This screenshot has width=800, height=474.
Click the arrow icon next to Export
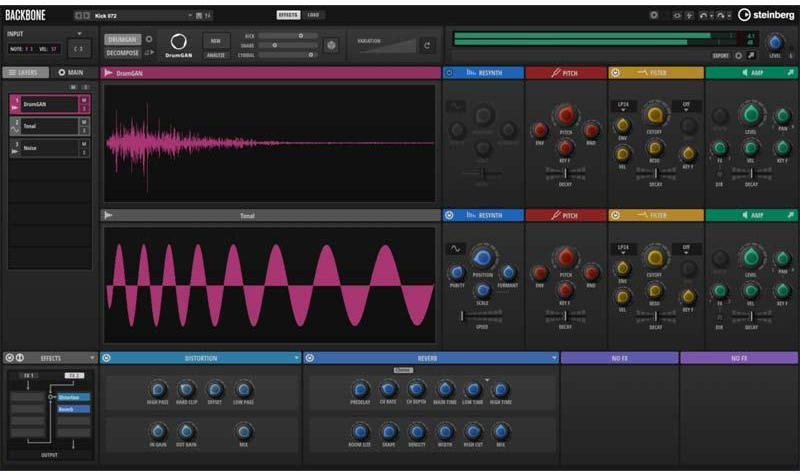pyautogui.click(x=751, y=56)
